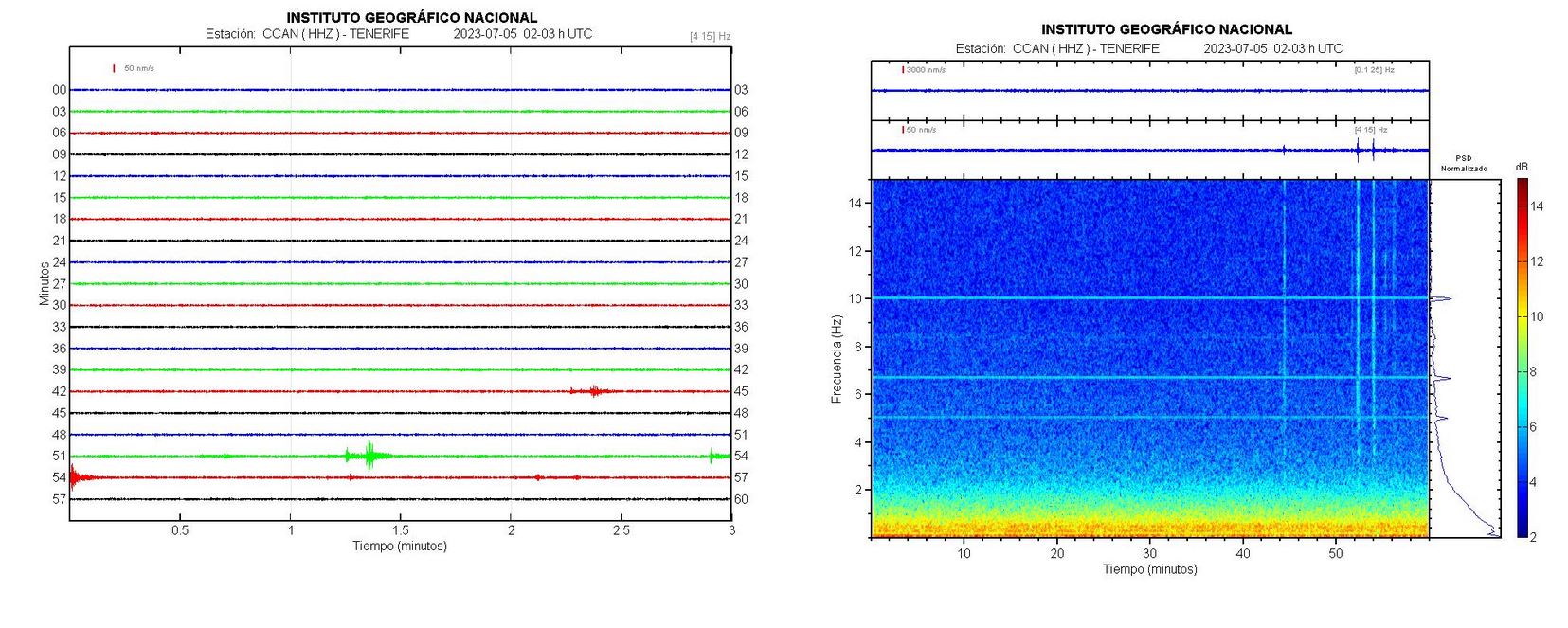Click the Tiempo (minutos) label below the spectrogram
This screenshot has height=628, width=1568.
tap(1149, 569)
